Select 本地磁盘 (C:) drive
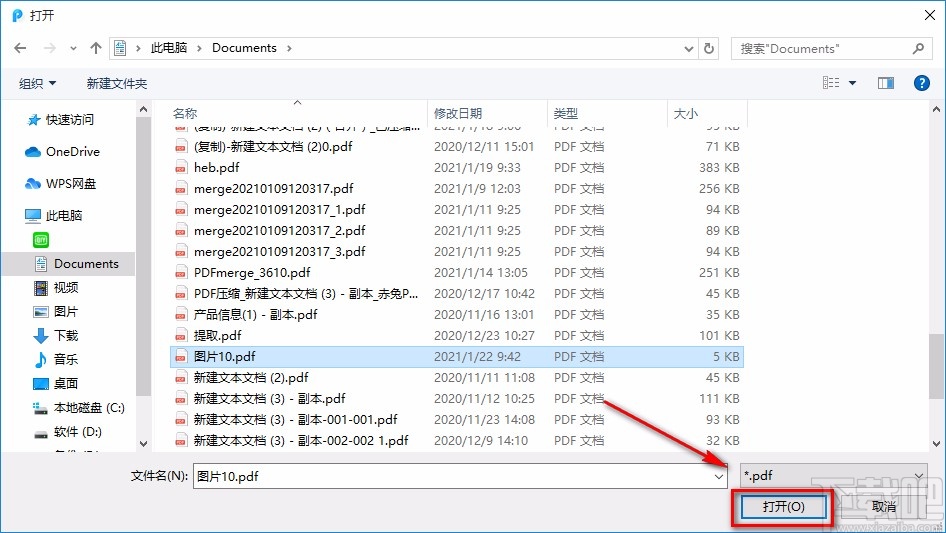The width and height of the screenshot is (946, 533). pos(78,408)
